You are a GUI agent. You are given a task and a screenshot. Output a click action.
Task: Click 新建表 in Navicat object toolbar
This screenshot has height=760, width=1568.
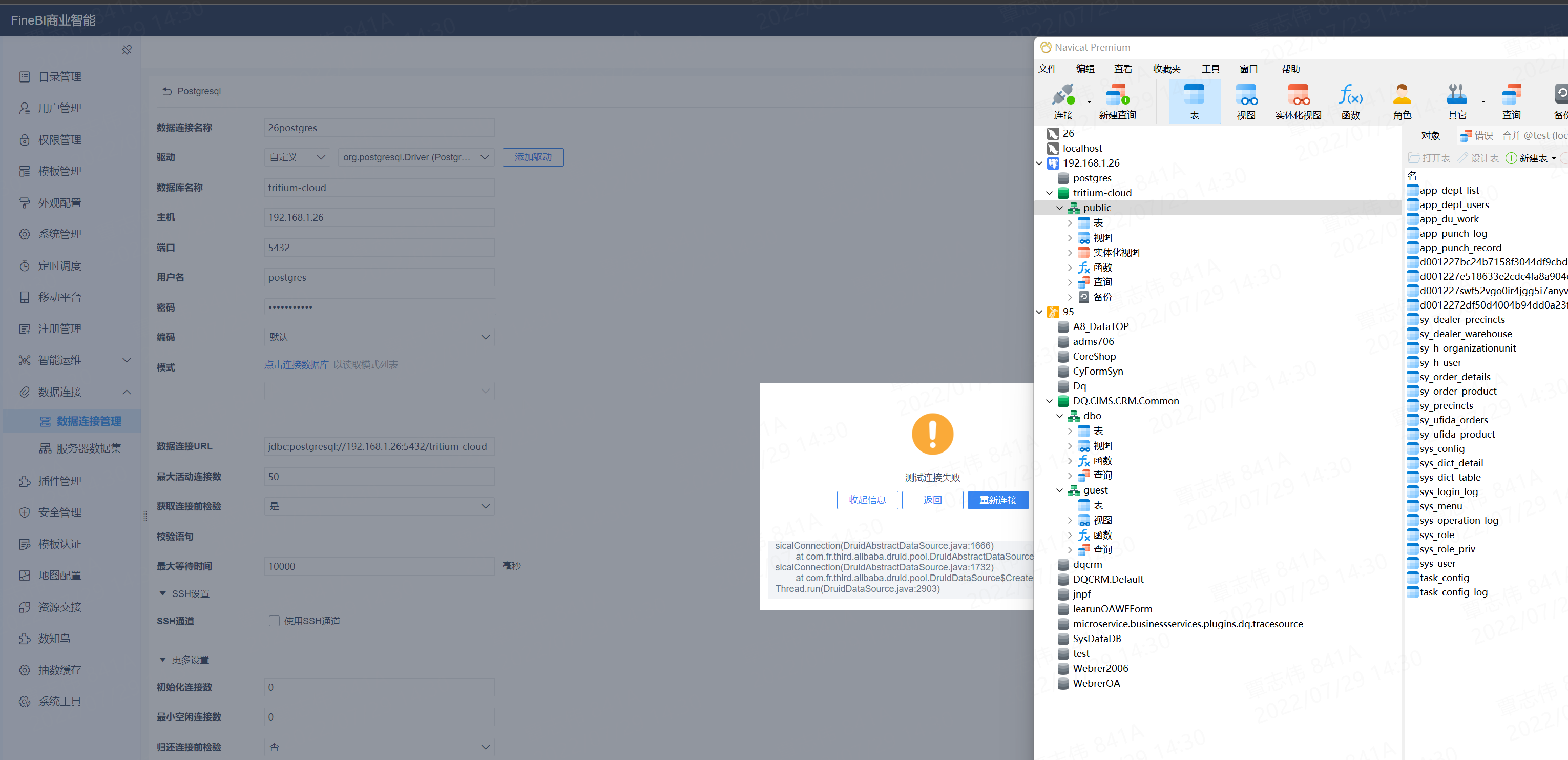click(1527, 158)
